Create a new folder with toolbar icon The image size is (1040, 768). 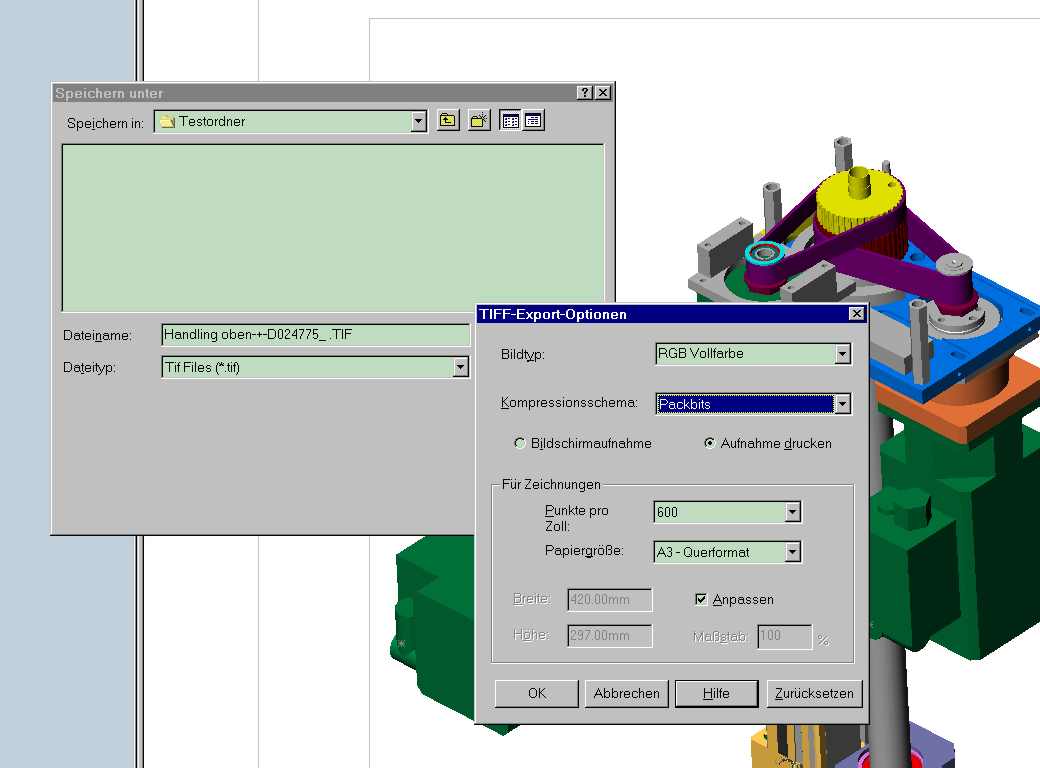point(479,121)
